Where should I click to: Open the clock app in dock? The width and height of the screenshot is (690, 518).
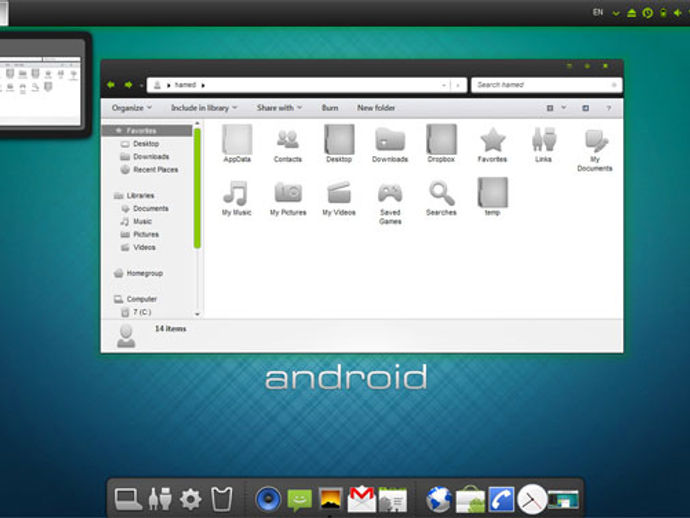coord(532,499)
